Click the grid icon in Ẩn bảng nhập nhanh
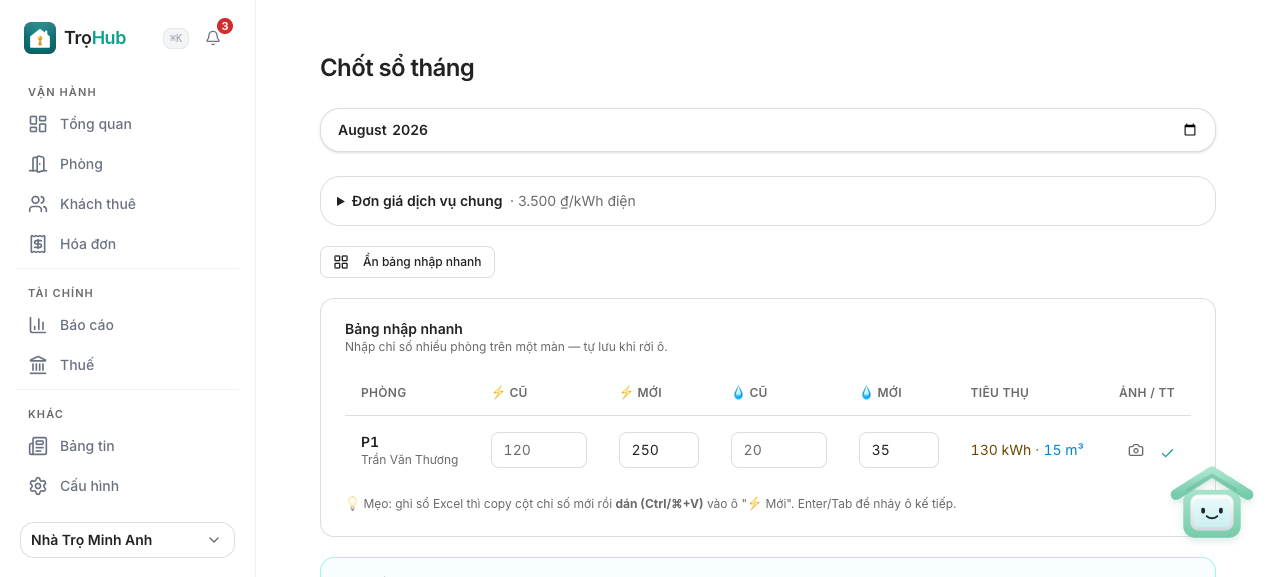The width and height of the screenshot is (1280, 577). [x=341, y=262]
